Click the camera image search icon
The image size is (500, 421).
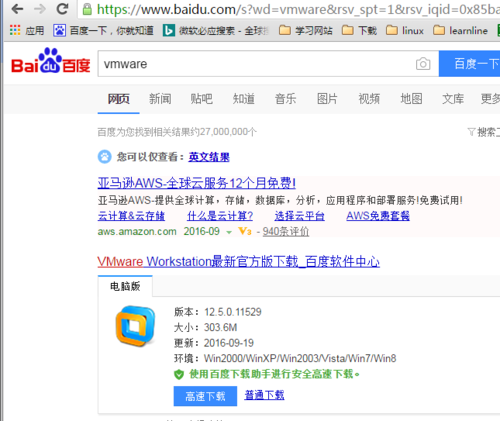(423, 64)
